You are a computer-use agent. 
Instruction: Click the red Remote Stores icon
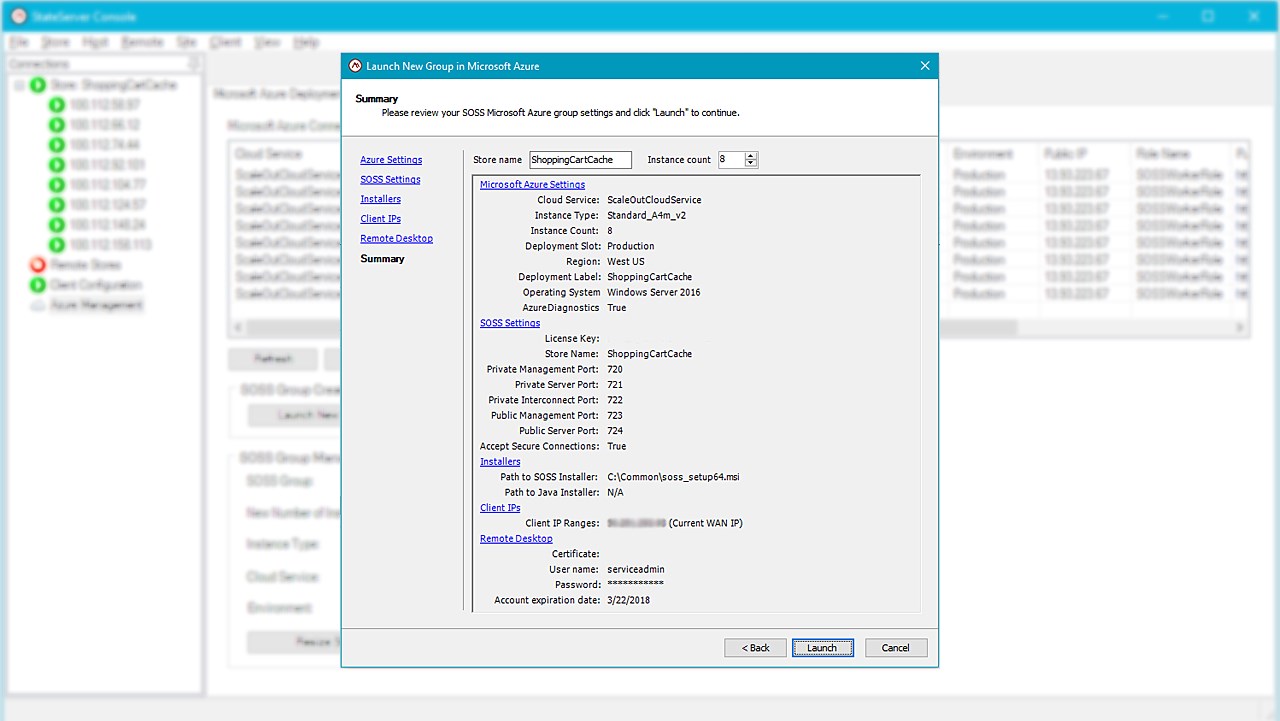38,265
